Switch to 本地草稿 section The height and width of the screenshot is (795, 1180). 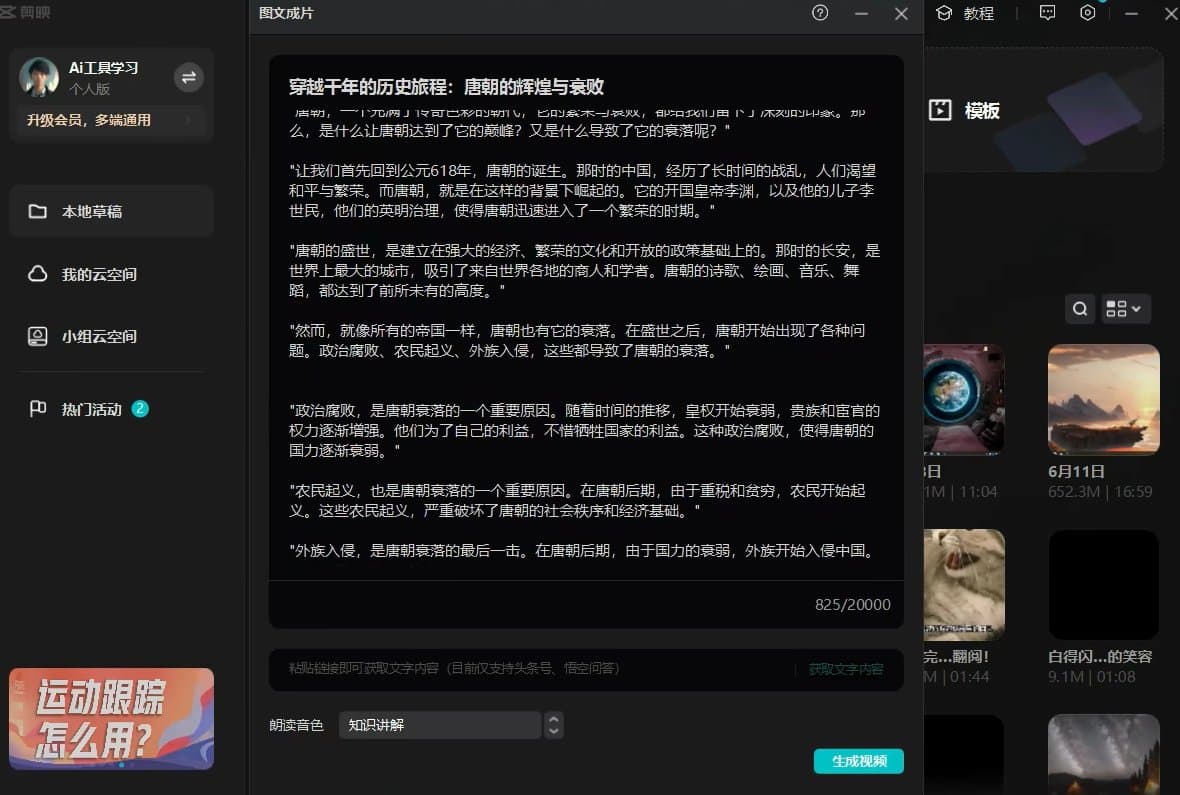point(90,211)
